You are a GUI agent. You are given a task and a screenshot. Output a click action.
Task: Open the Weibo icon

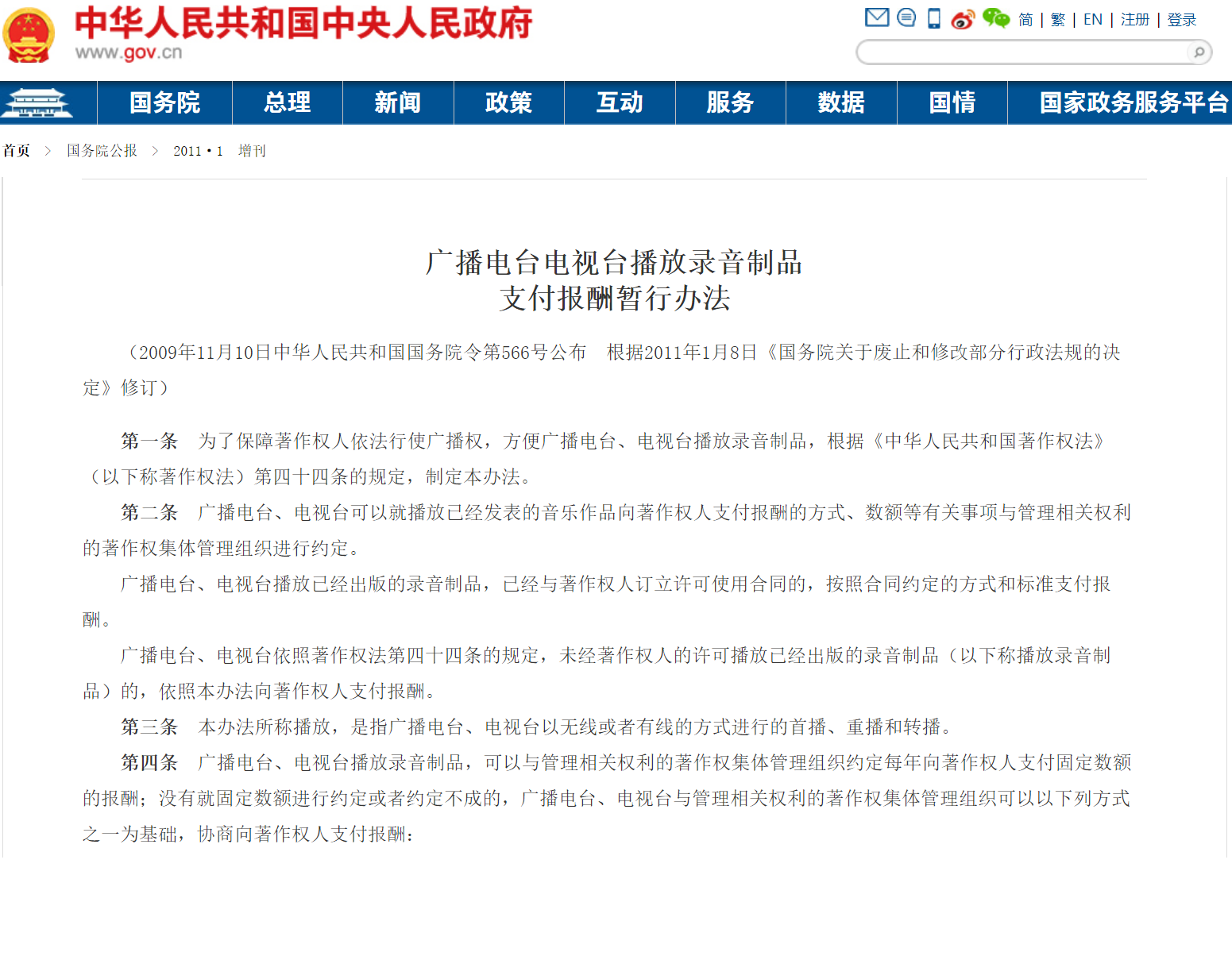click(x=963, y=19)
